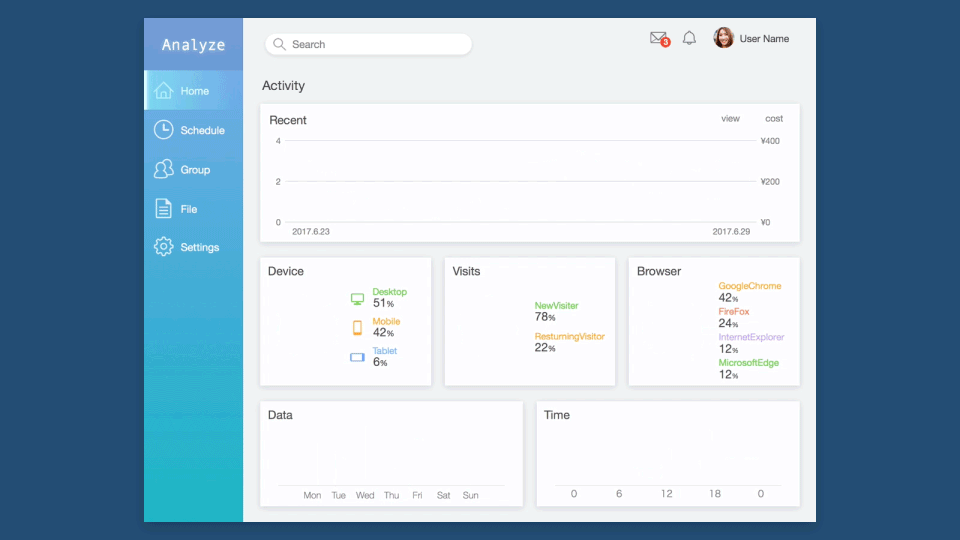Click the Settings gear icon
Image resolution: width=960 pixels, height=540 pixels.
pos(164,247)
